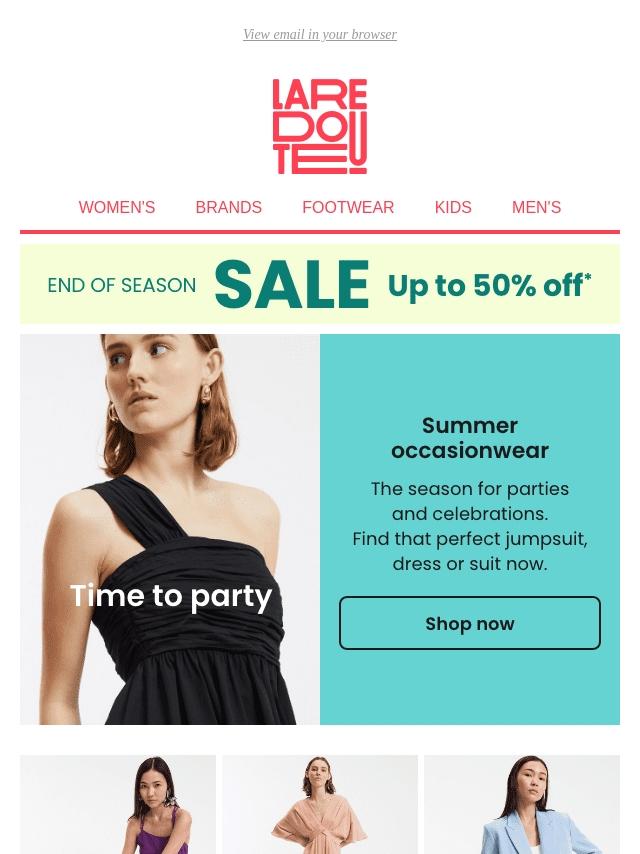
Task: Open the View email in your browser link
Action: (x=320, y=34)
